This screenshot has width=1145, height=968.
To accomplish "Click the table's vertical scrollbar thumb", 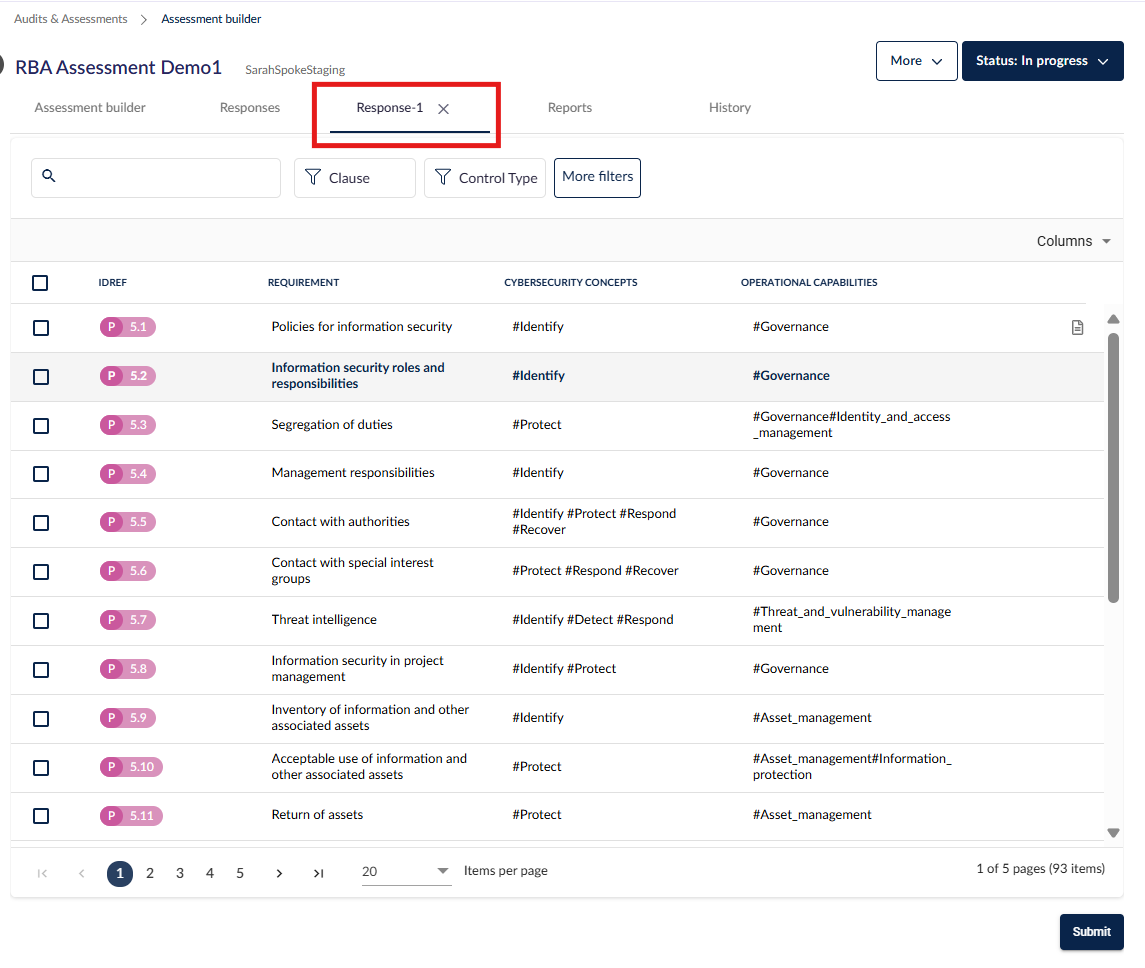I will tap(1113, 468).
